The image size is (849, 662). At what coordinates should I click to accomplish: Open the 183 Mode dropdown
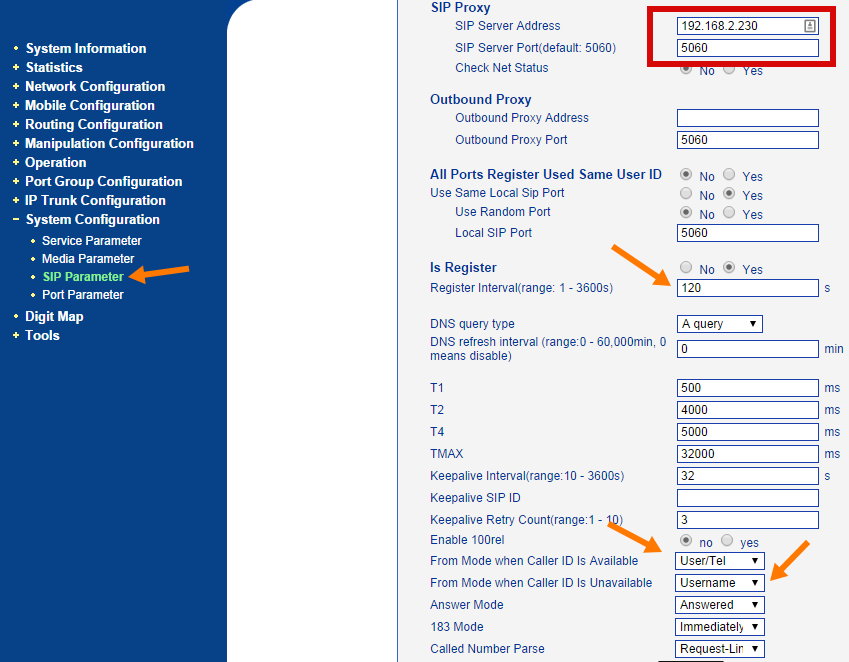coord(720,627)
